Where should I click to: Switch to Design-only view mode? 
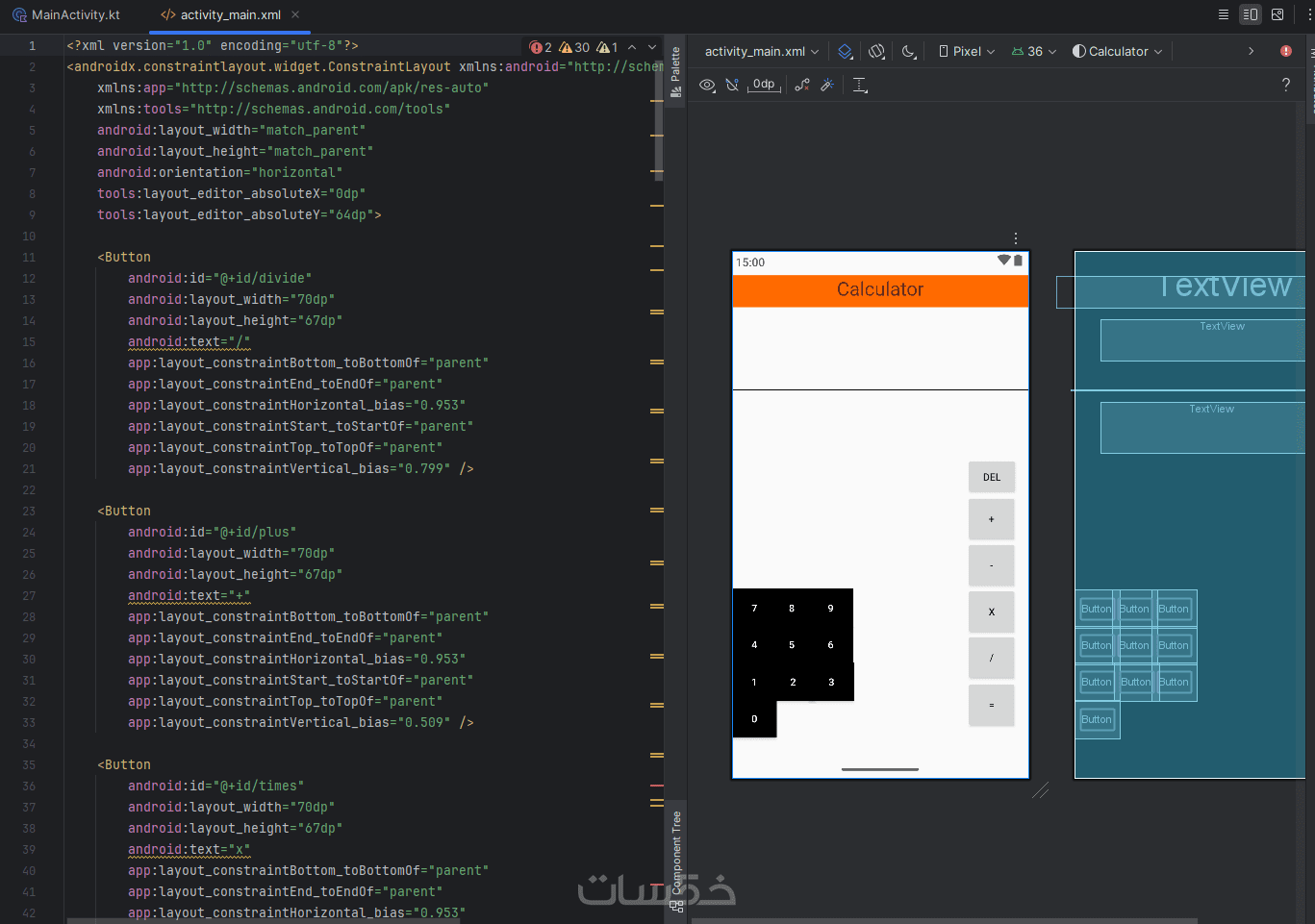pyautogui.click(x=1277, y=14)
